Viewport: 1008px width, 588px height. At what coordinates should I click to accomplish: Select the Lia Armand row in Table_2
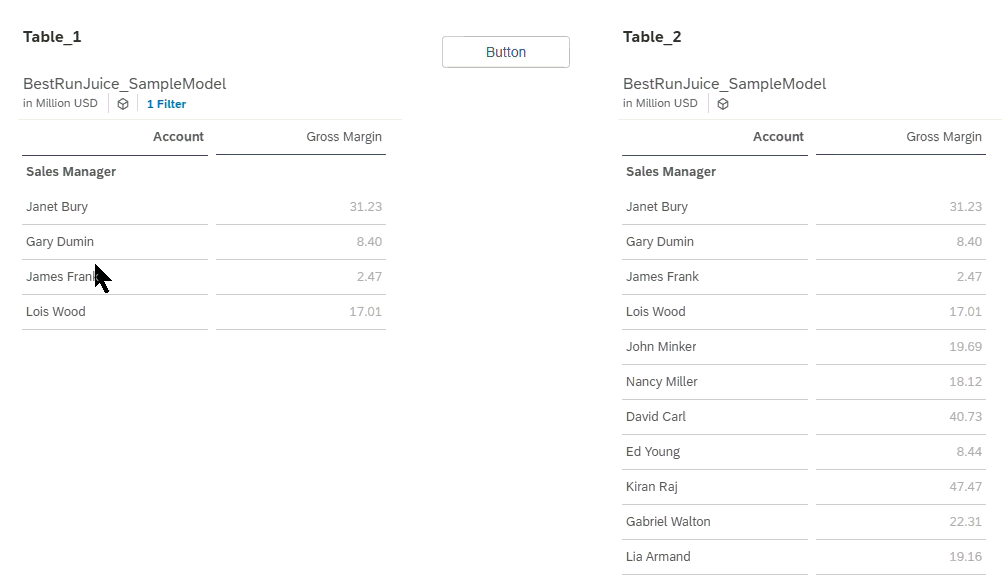pyautogui.click(x=656, y=556)
